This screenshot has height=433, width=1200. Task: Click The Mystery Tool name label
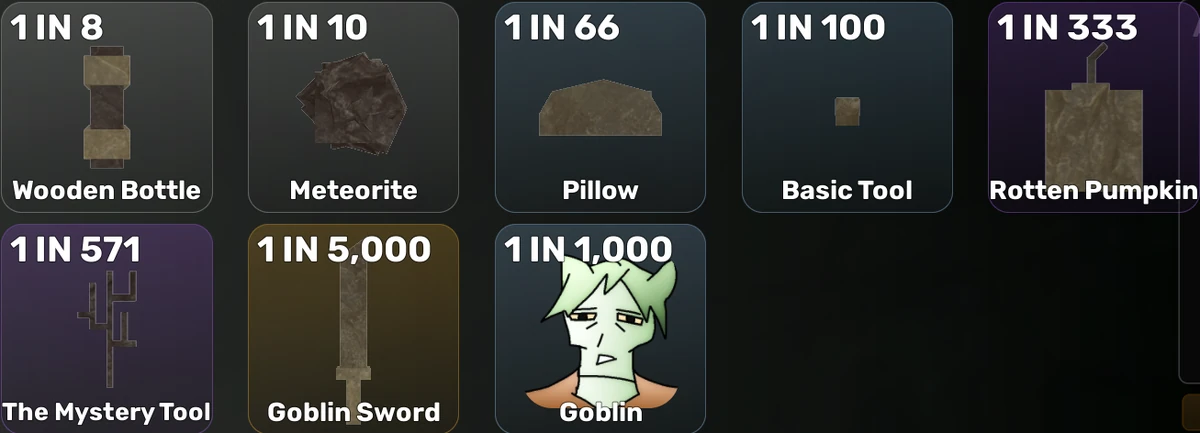point(106,412)
